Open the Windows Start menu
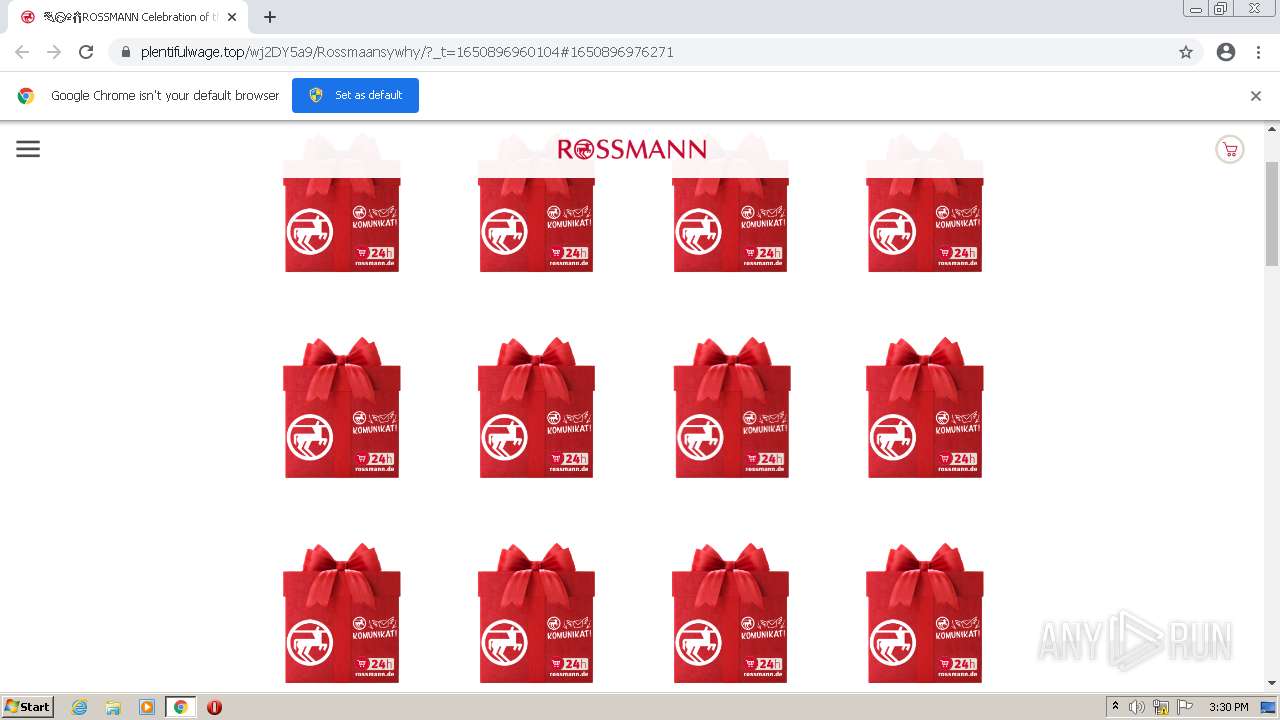1280x720 pixels. click(28, 707)
